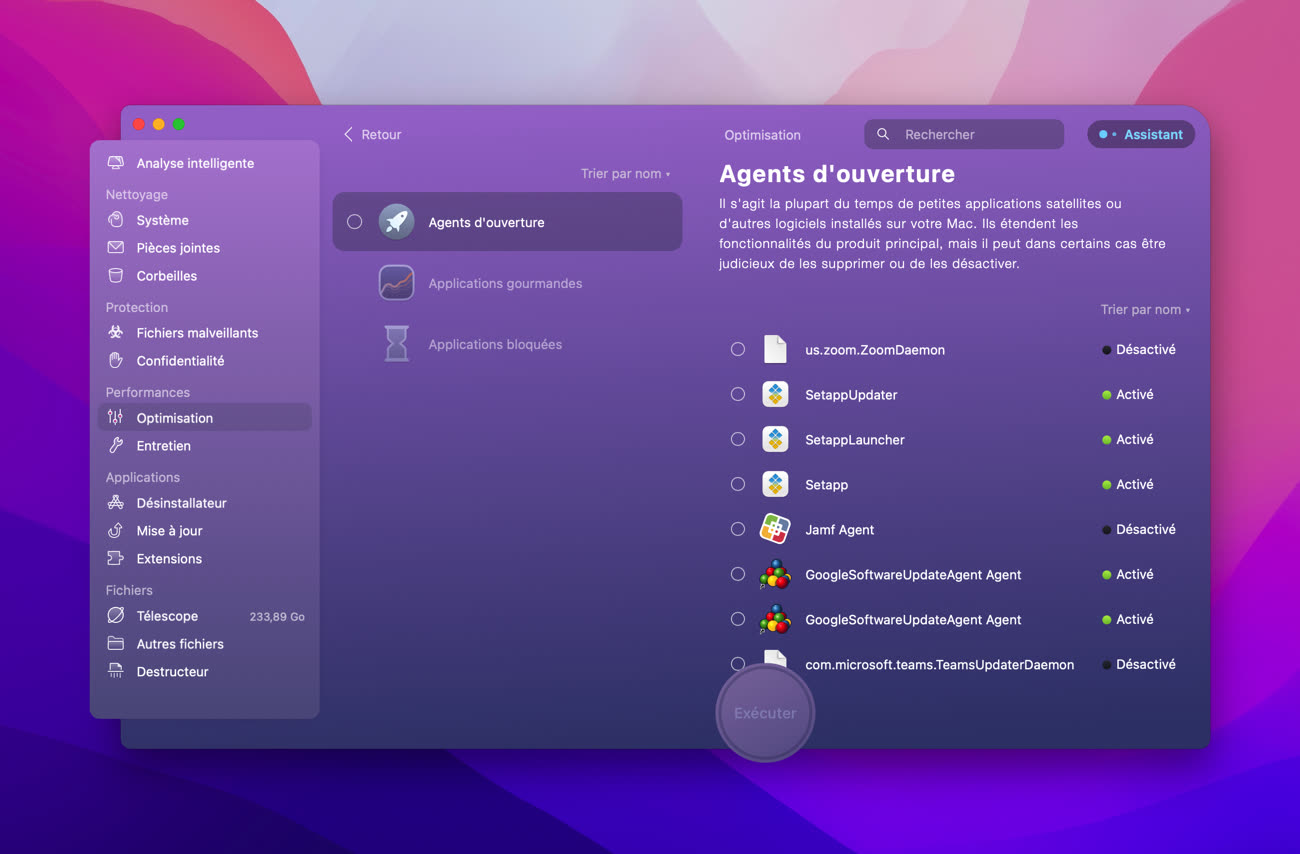Open Confidentialité section
1300x854 pixels.
205,361
